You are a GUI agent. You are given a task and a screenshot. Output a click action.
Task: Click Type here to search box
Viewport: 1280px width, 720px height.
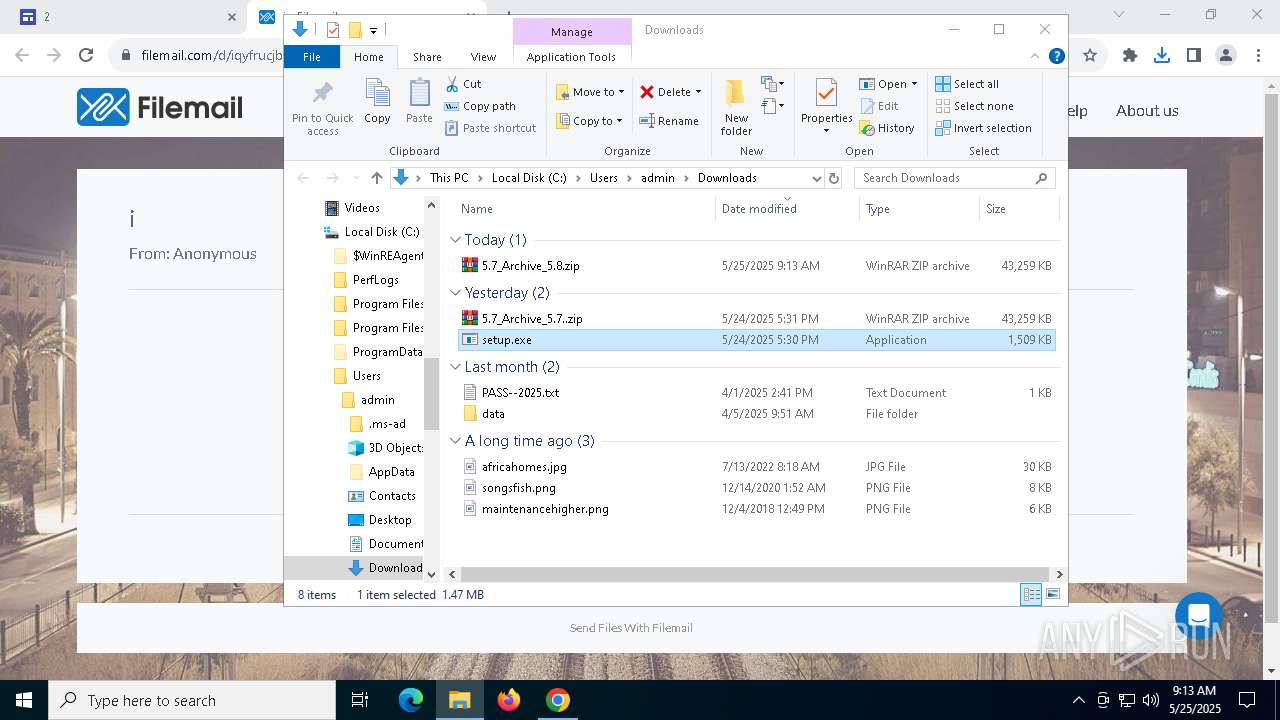(x=192, y=700)
